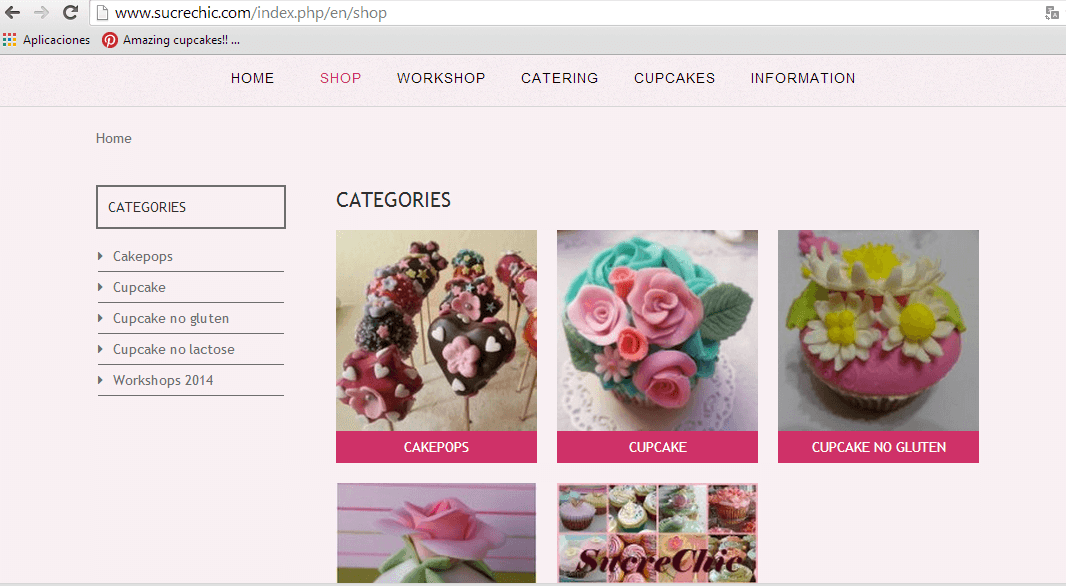Click the browser forward arrow

pyautogui.click(x=41, y=12)
